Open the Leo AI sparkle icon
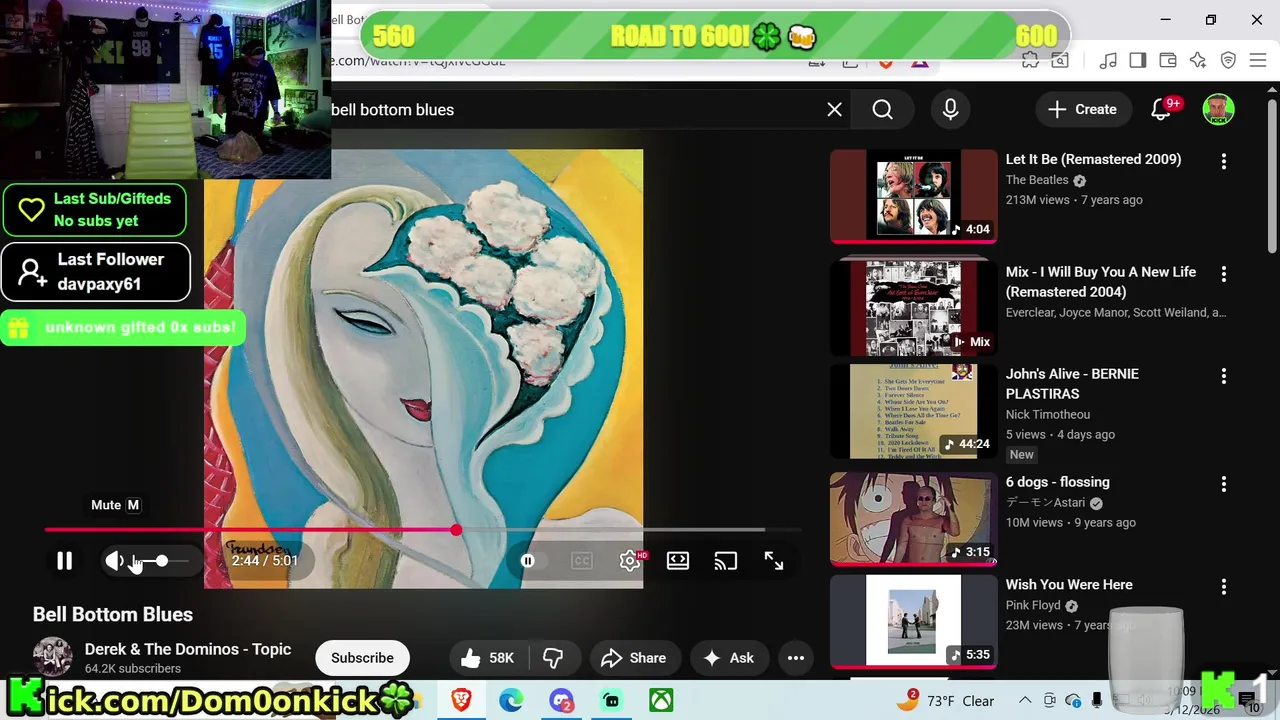 pos(1198,61)
